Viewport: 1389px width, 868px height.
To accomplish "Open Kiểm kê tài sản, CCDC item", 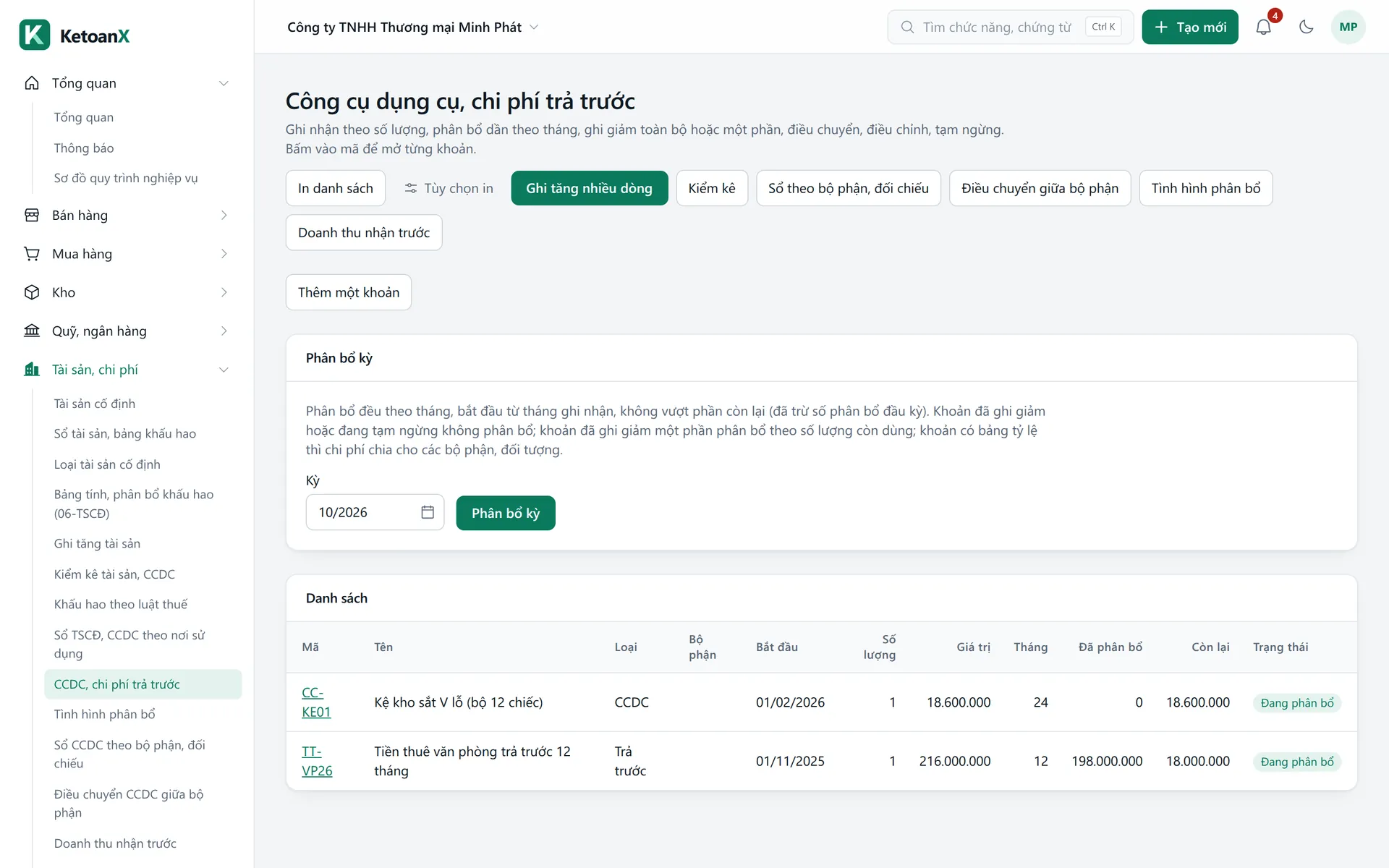I will 114,574.
